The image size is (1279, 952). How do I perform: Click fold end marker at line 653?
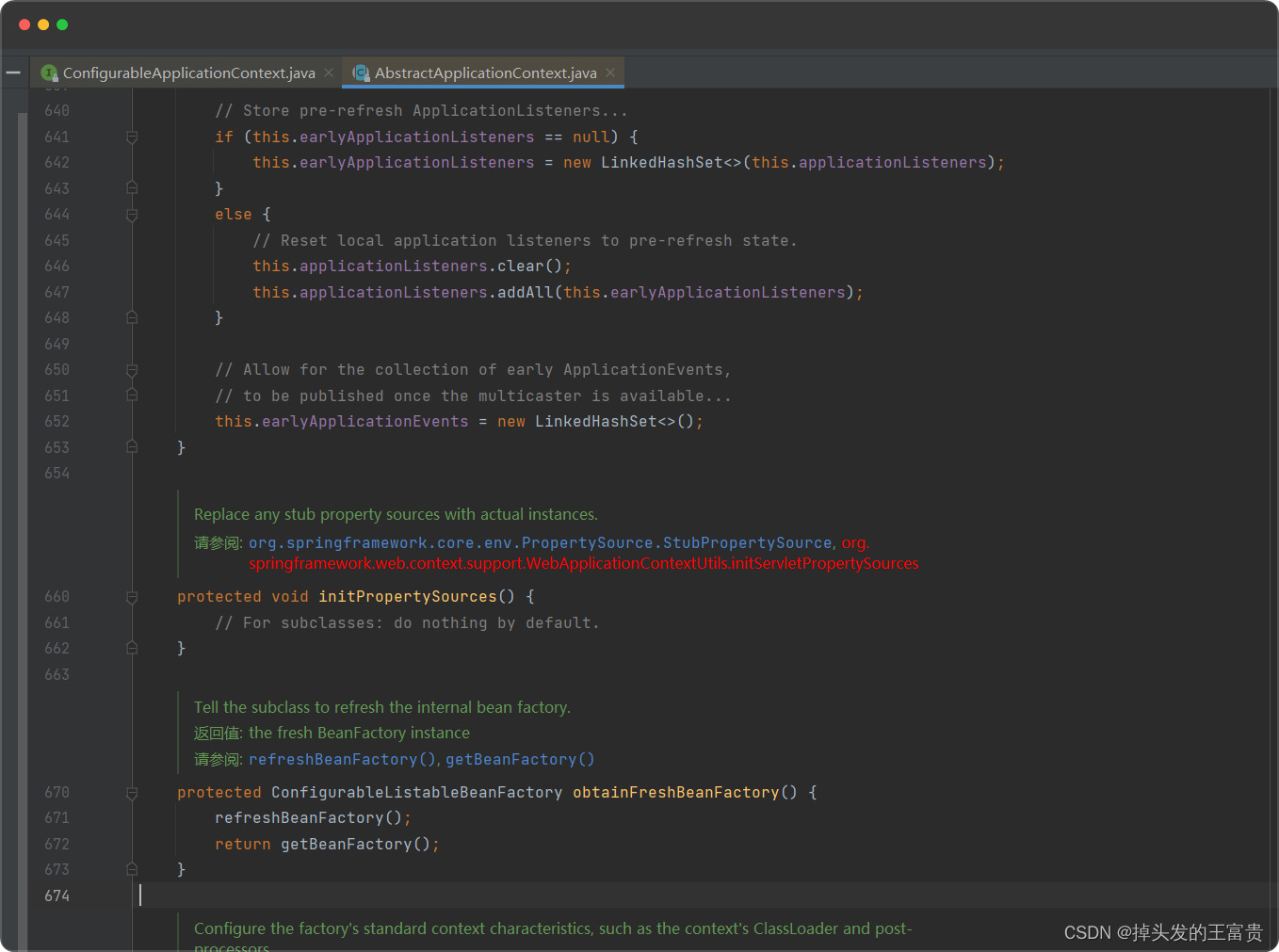[132, 447]
